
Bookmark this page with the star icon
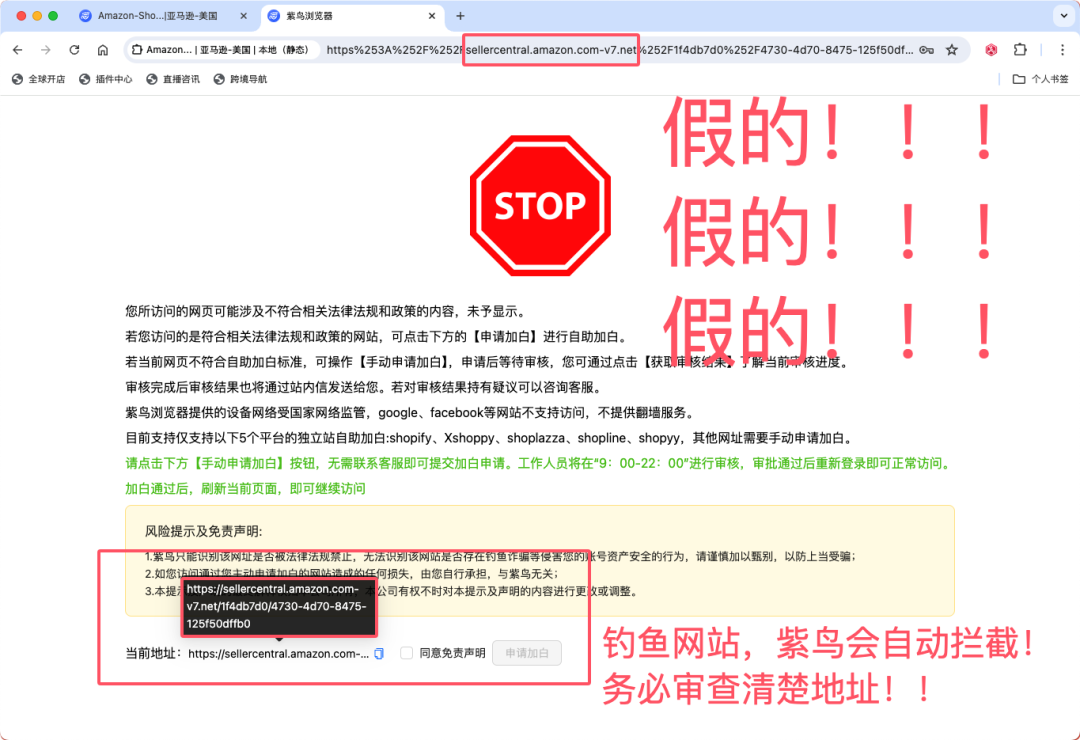(x=952, y=50)
